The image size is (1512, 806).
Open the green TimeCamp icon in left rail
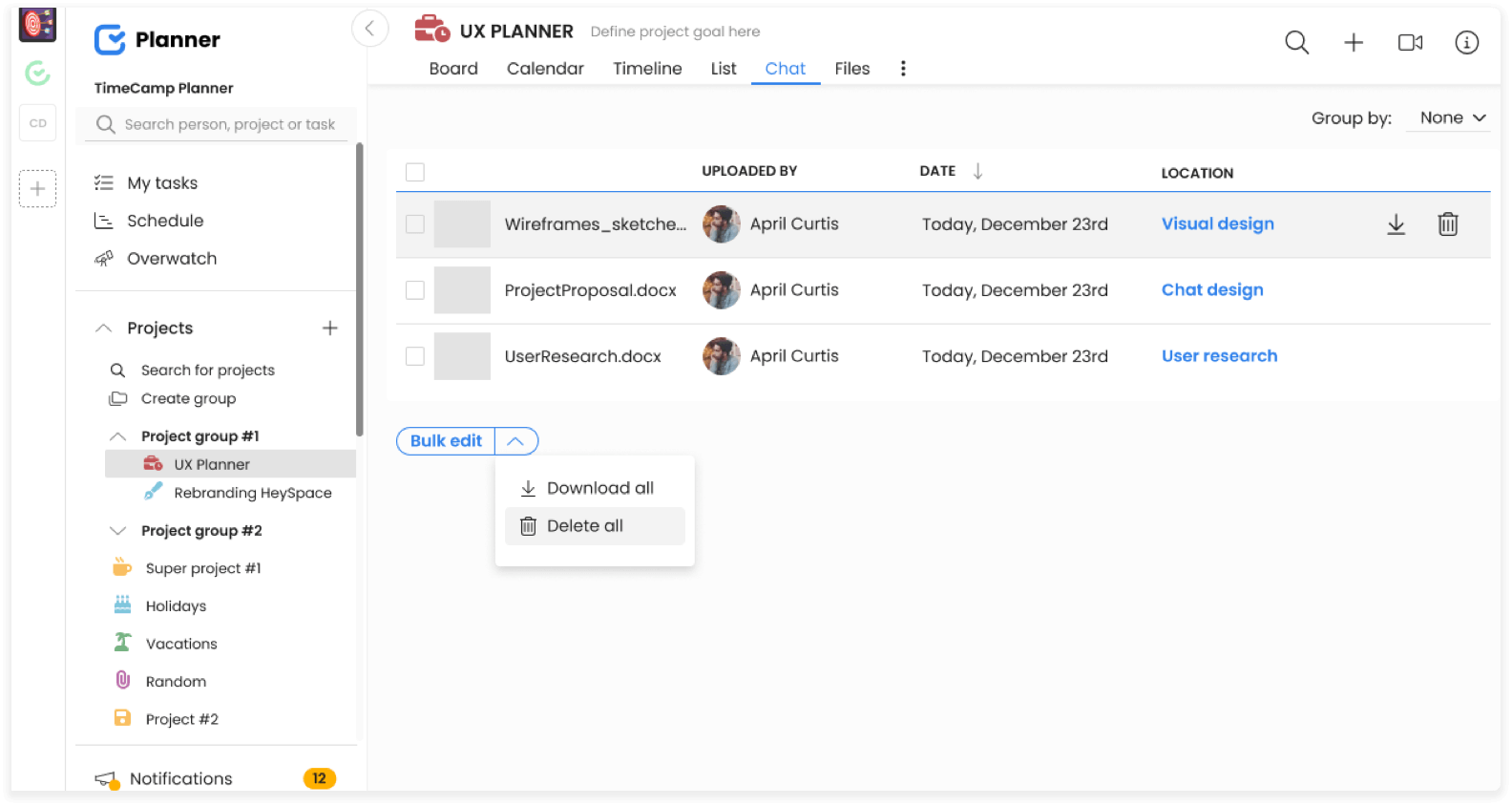pyautogui.click(x=37, y=73)
